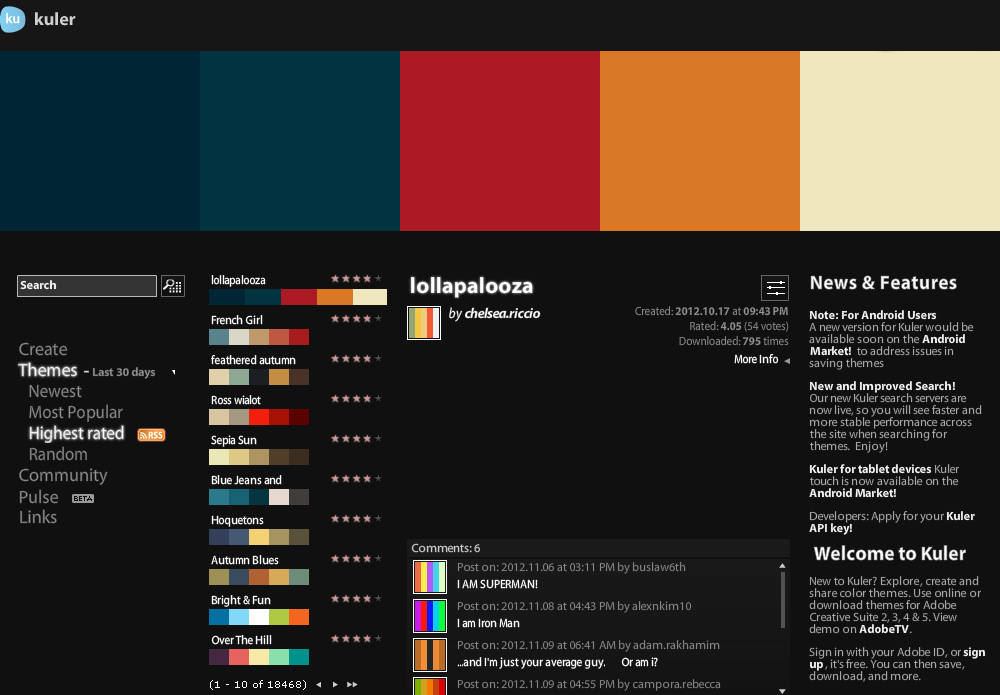Screen dimensions: 1000x695
Task: Go to next themes page arrow
Action: [x=335, y=684]
